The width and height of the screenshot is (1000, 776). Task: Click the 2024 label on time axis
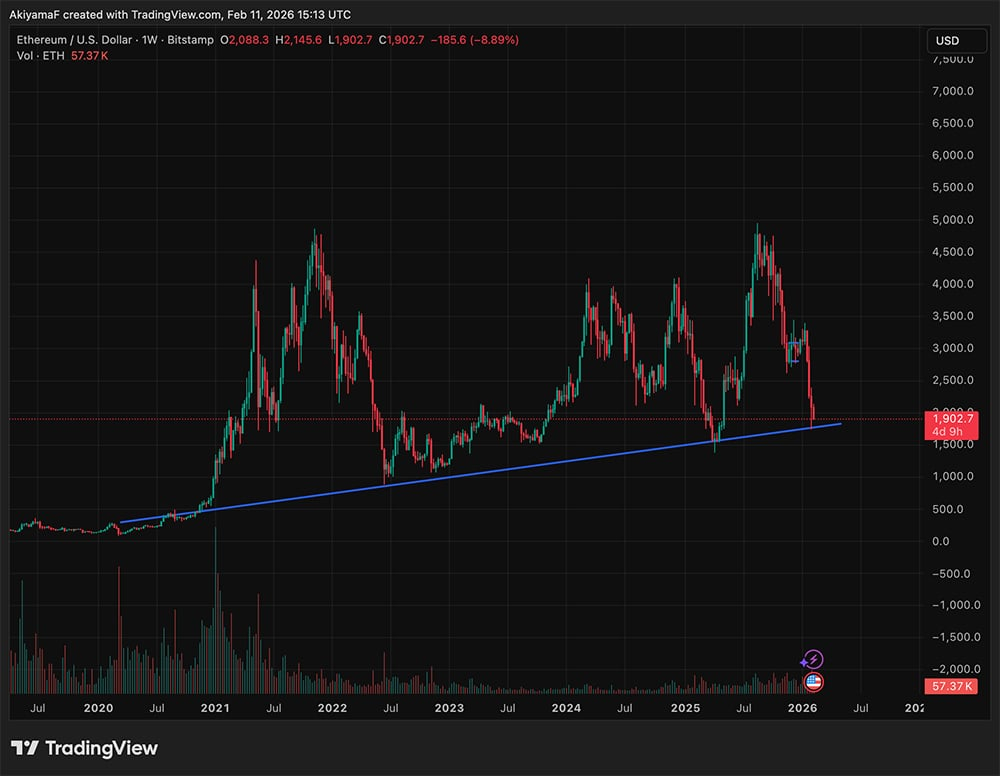tap(566, 708)
